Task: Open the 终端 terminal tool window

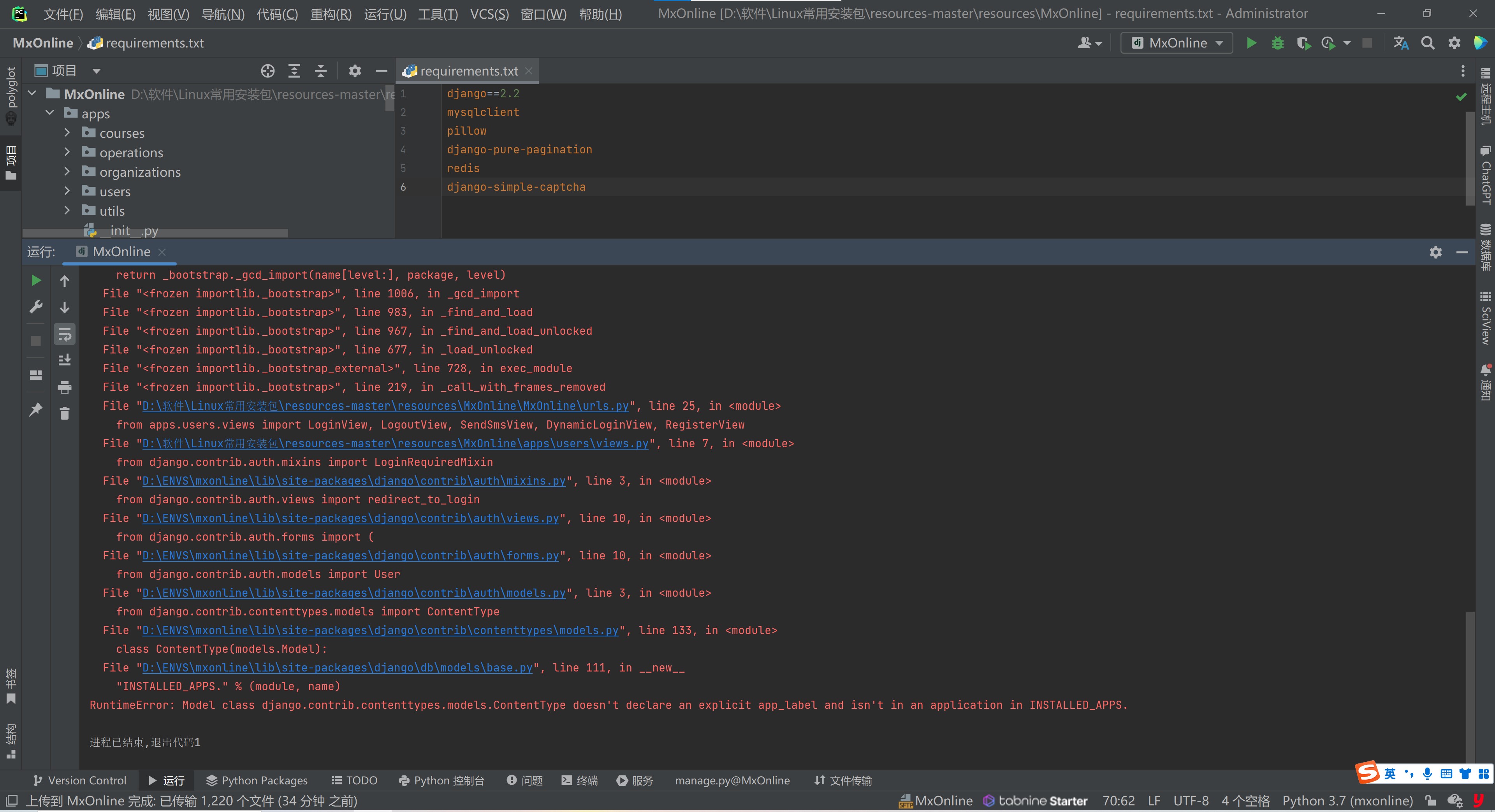Action: tap(579, 780)
